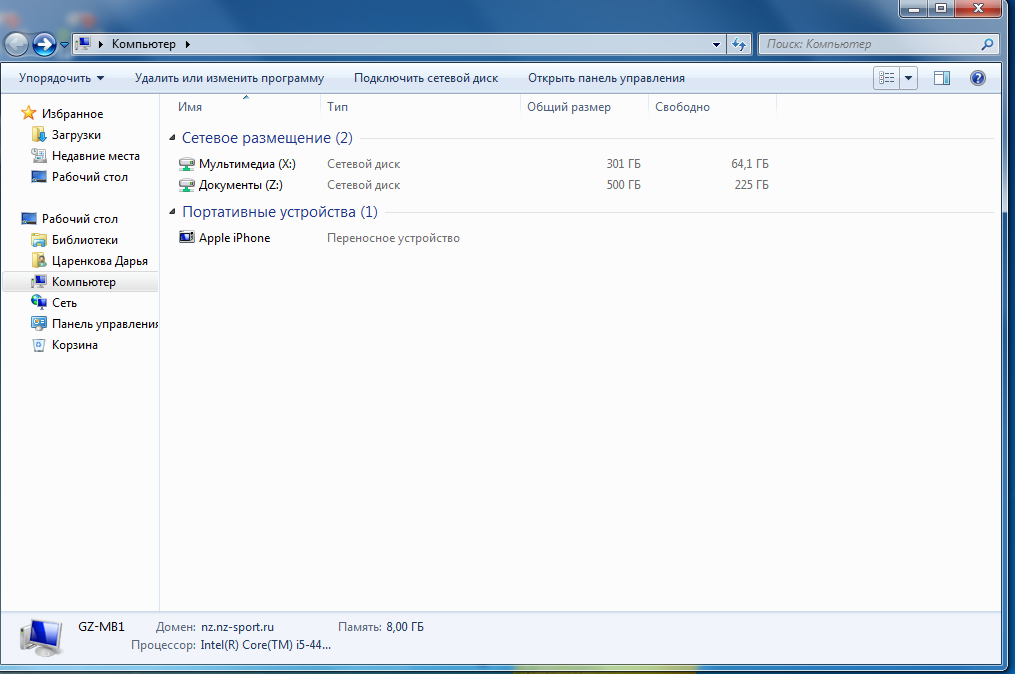
Task: Collapse the Портативные устройства group
Action: pyautogui.click(x=173, y=212)
